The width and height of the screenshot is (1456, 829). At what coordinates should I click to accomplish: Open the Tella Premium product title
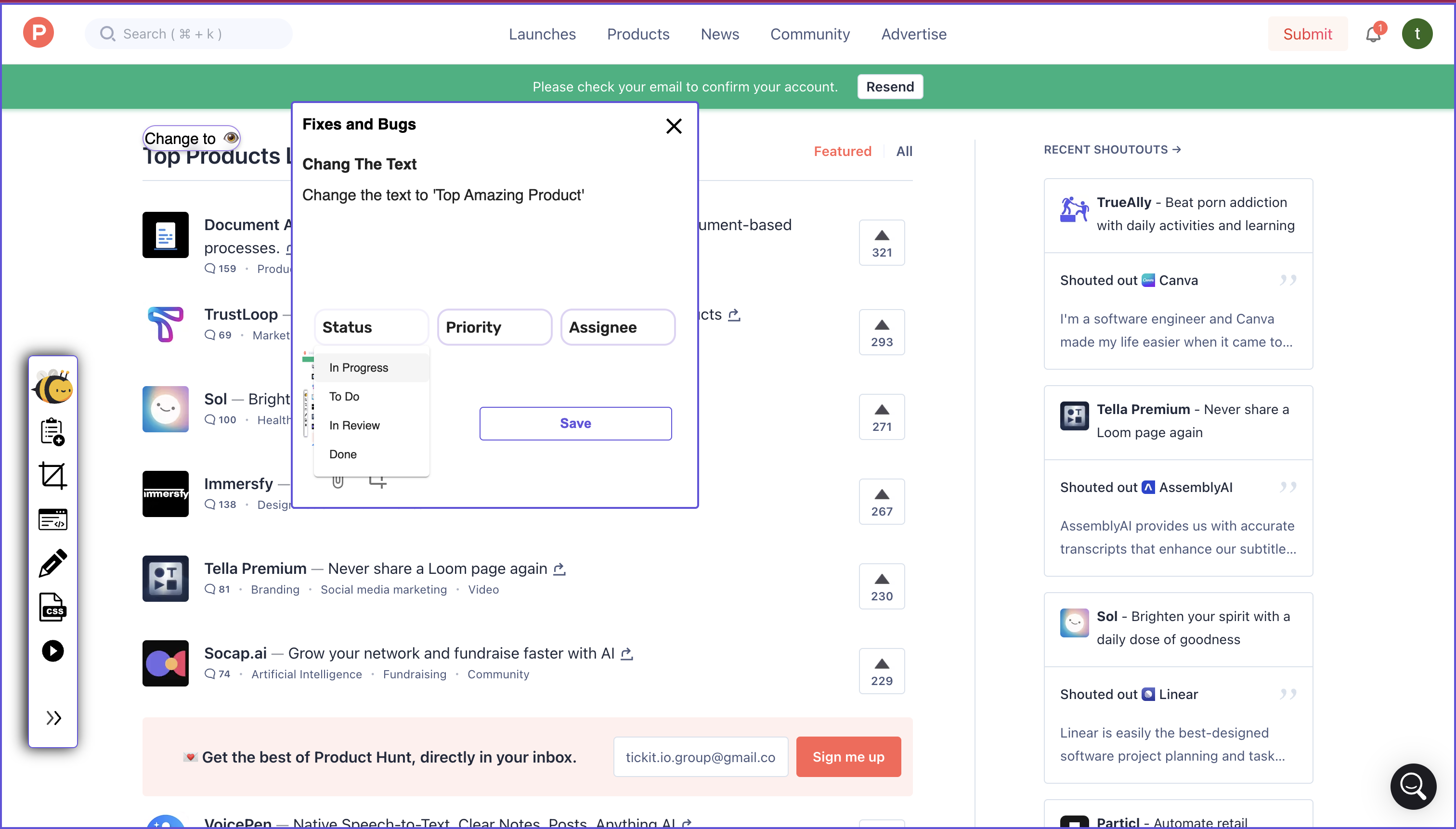[255, 569]
